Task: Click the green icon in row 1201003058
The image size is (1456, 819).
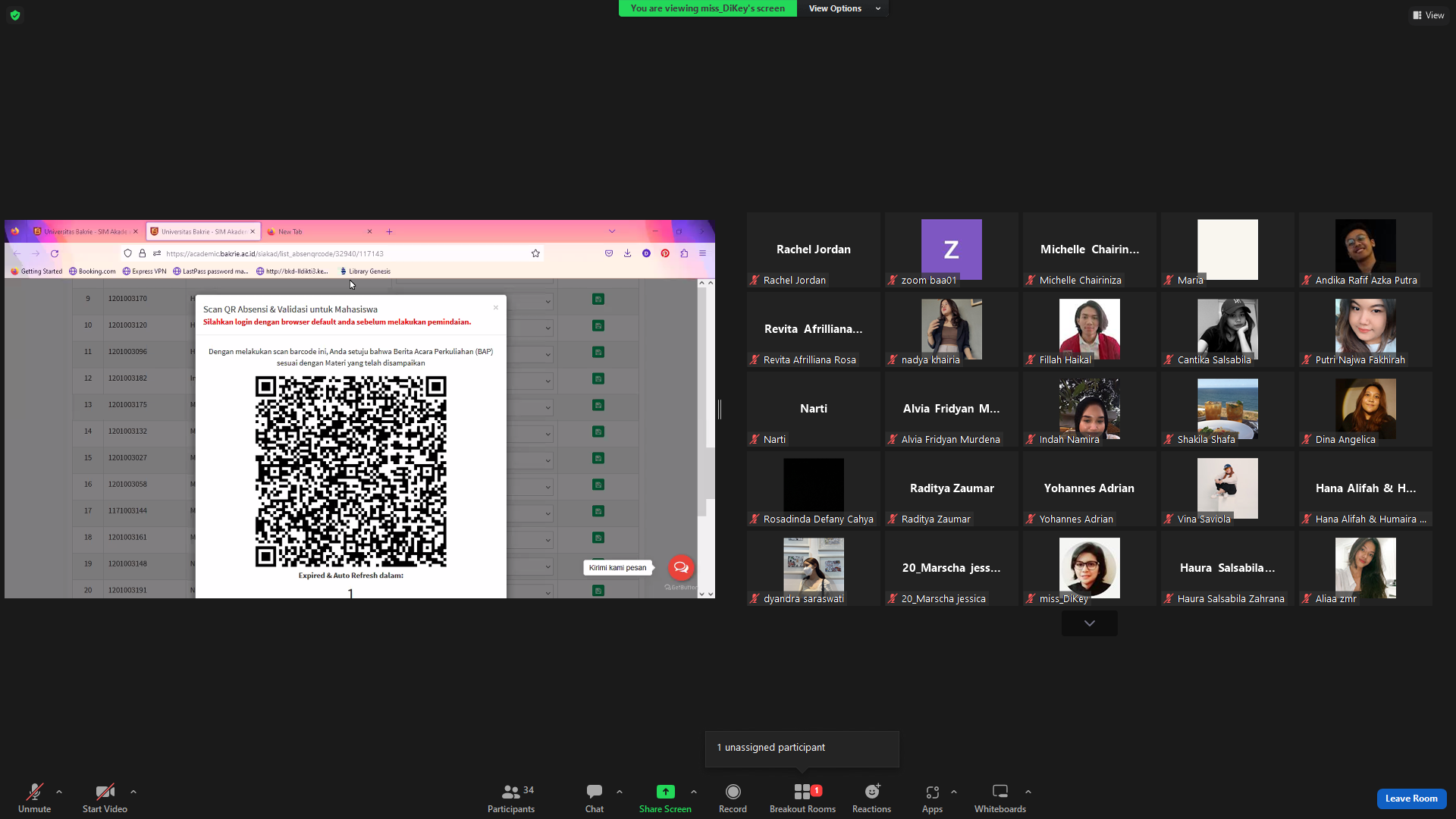Action: (x=598, y=485)
